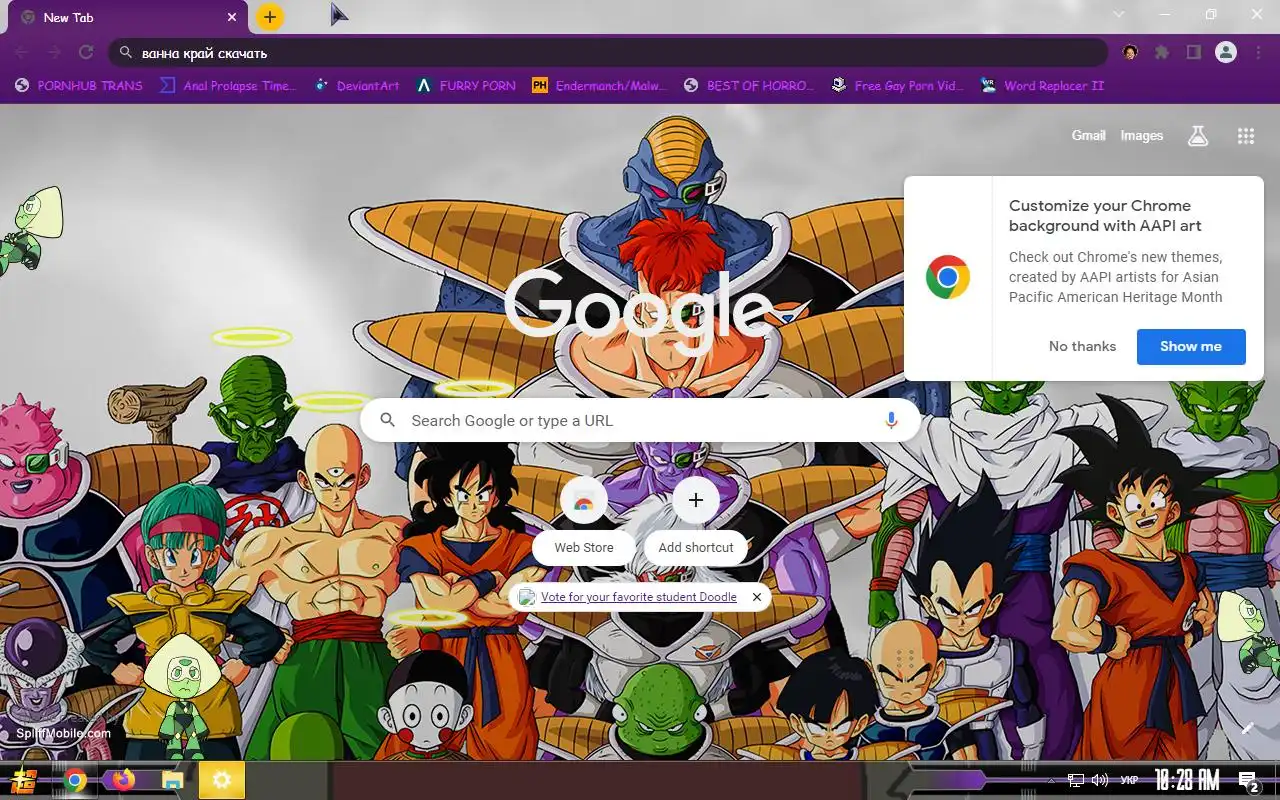Open the Gmail link
1280x800 pixels.
(x=1088, y=135)
